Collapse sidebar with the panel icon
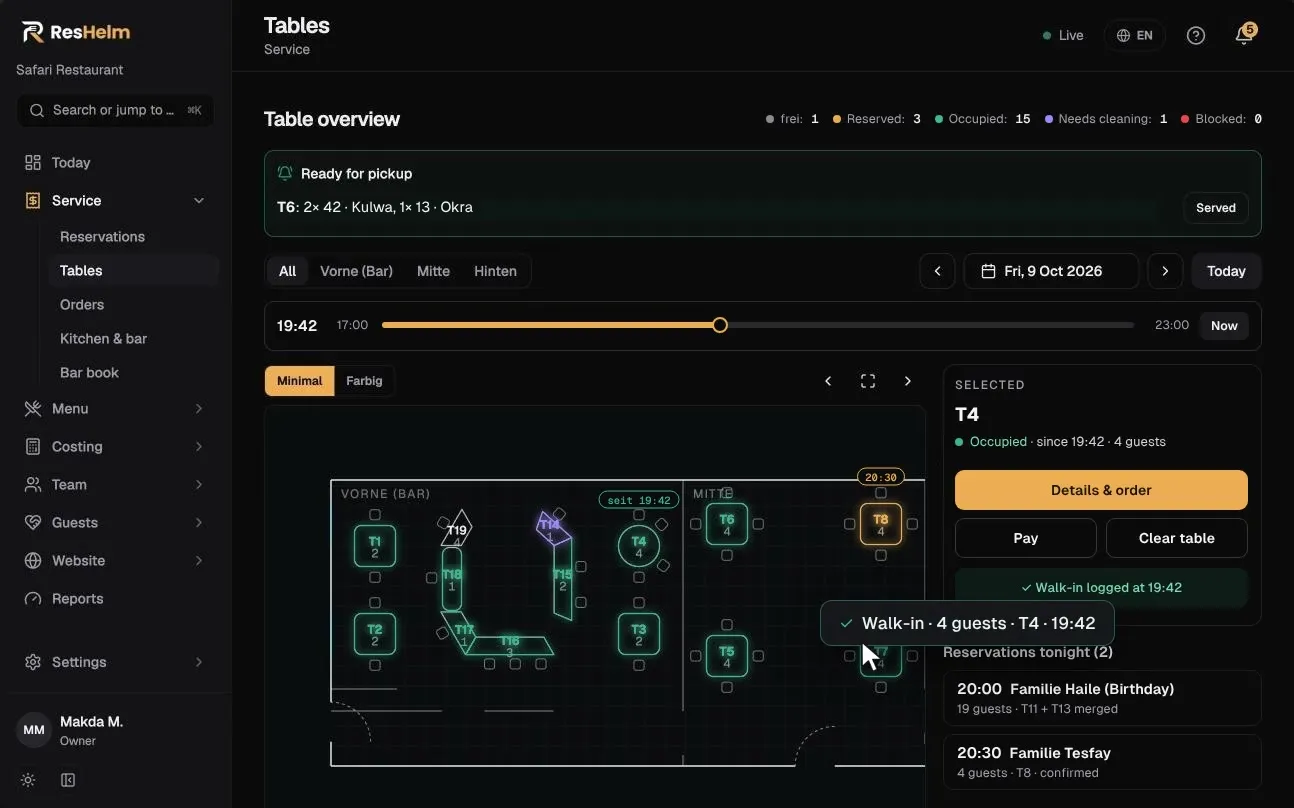 pos(68,780)
